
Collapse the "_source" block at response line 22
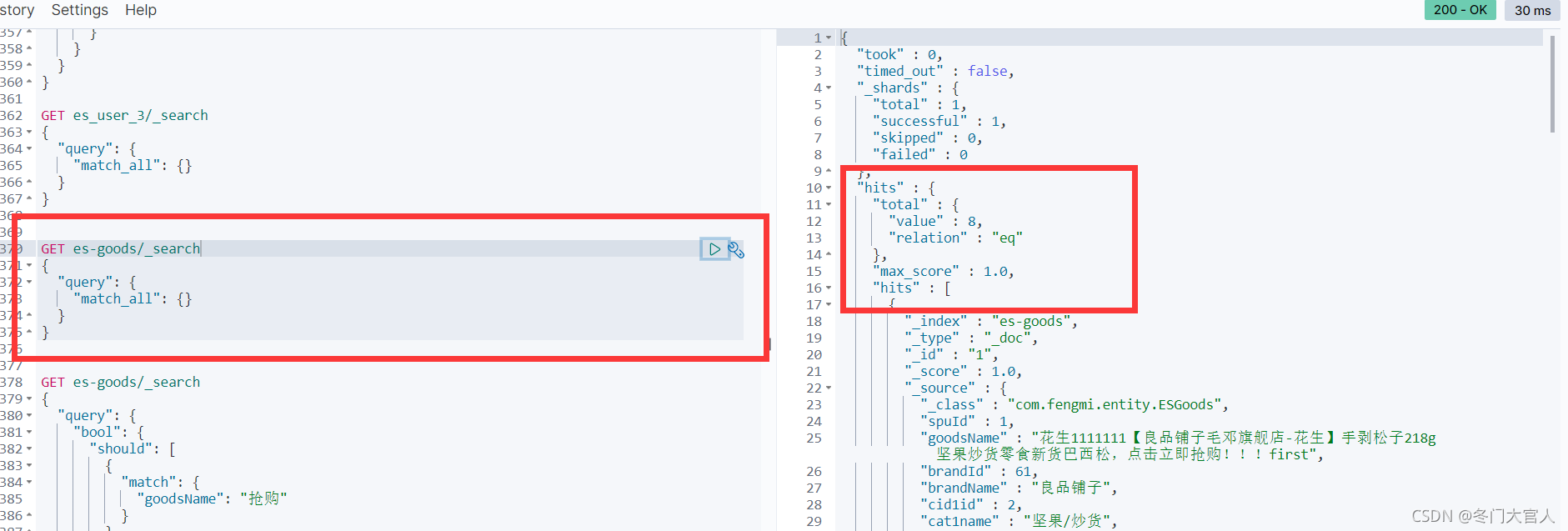(x=829, y=388)
